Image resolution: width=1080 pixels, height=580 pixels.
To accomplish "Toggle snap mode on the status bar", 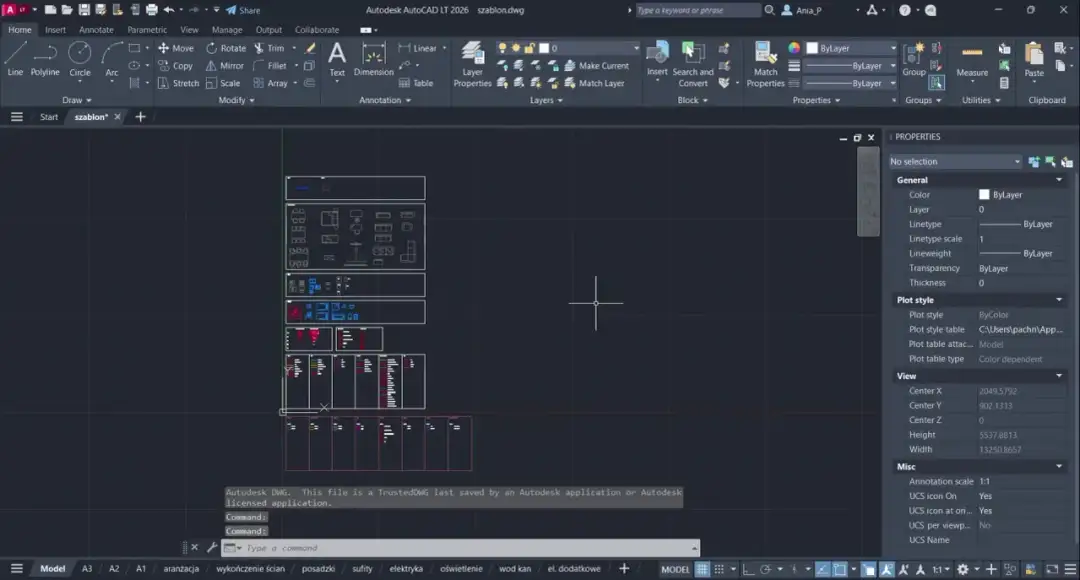I will tap(718, 568).
